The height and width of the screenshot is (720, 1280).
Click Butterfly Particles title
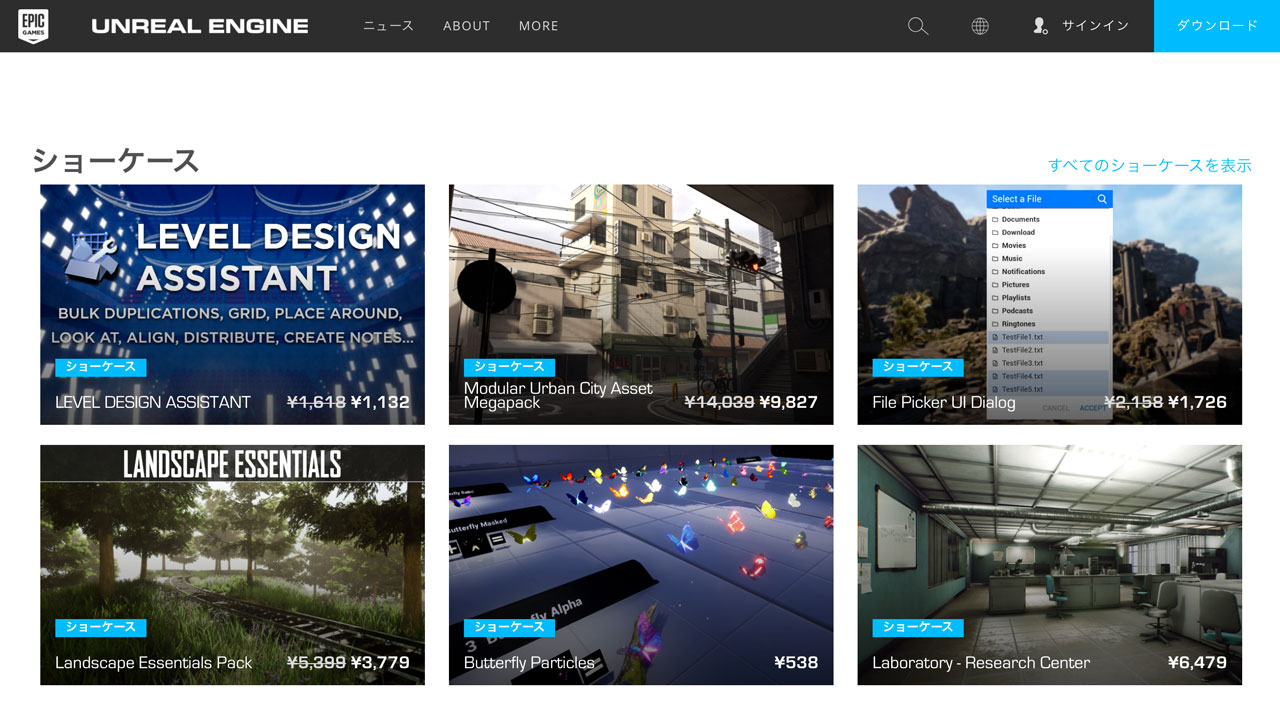pyautogui.click(x=529, y=662)
